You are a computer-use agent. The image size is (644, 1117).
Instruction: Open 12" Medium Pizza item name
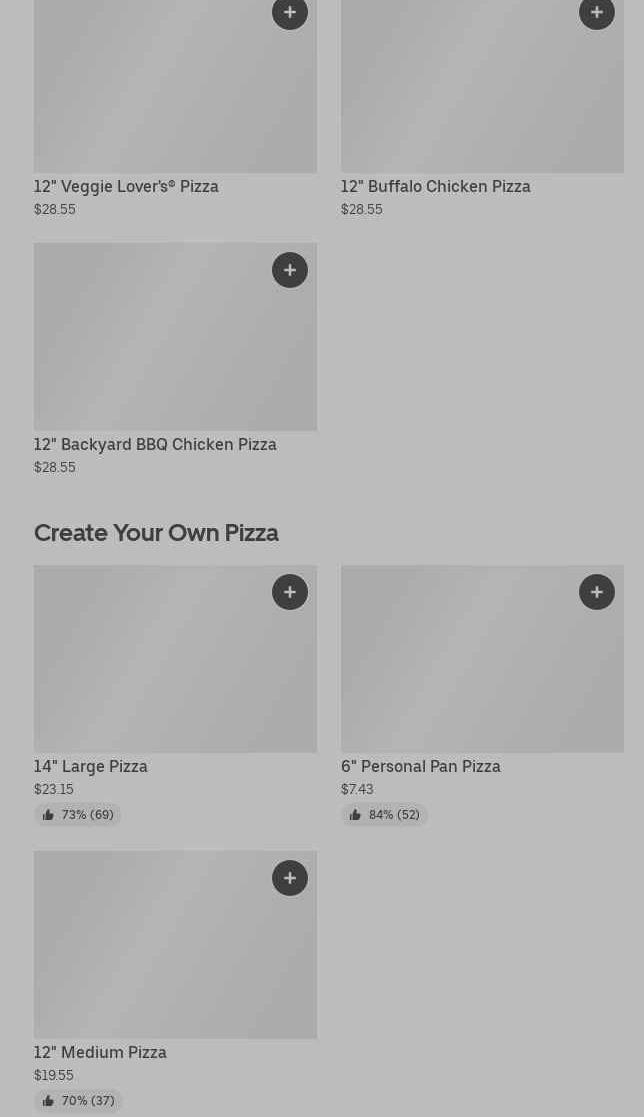(100, 1053)
